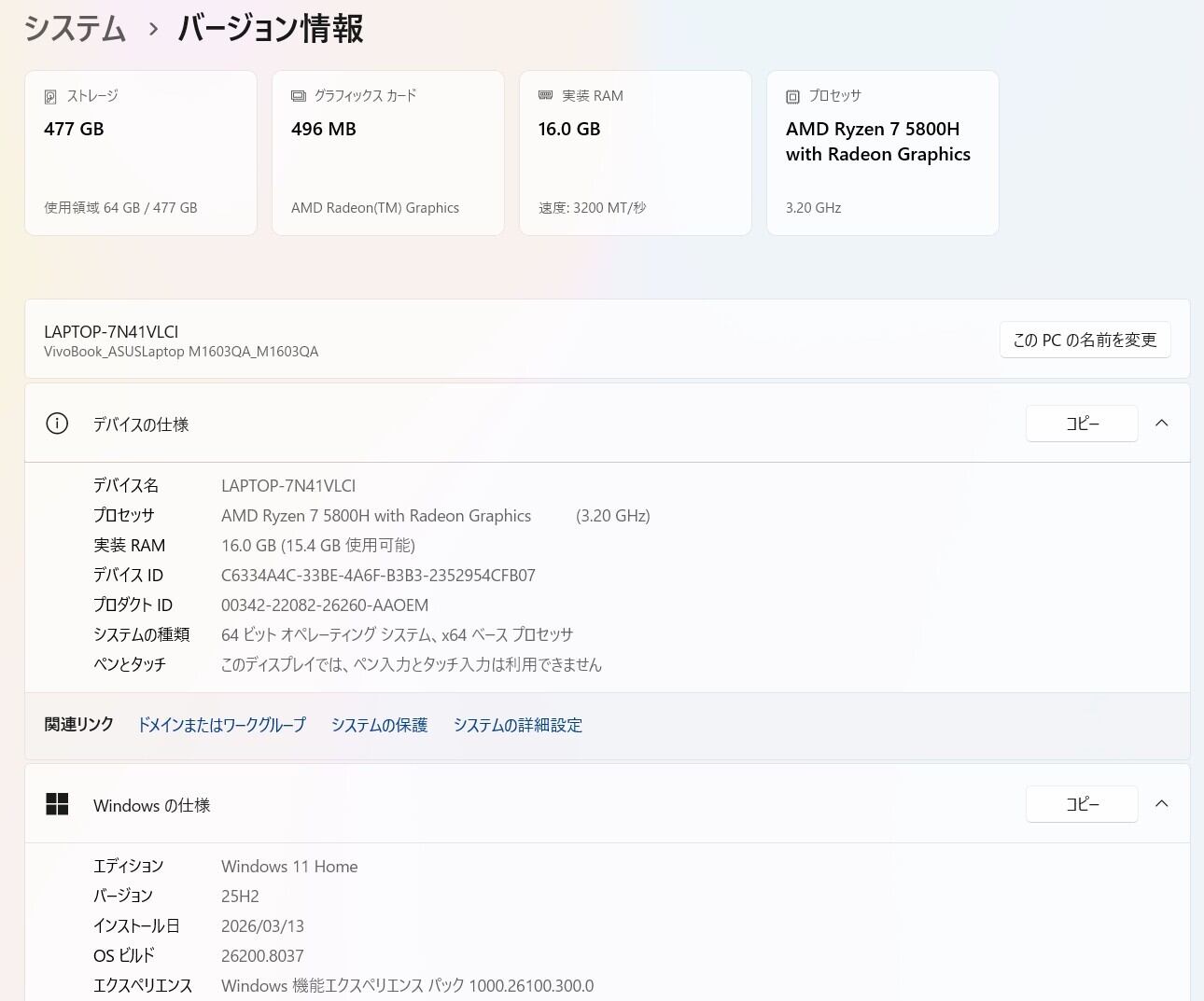Collapse the Windows の仕様 section chevron
The width and height of the screenshot is (1204, 1001).
(1161, 804)
